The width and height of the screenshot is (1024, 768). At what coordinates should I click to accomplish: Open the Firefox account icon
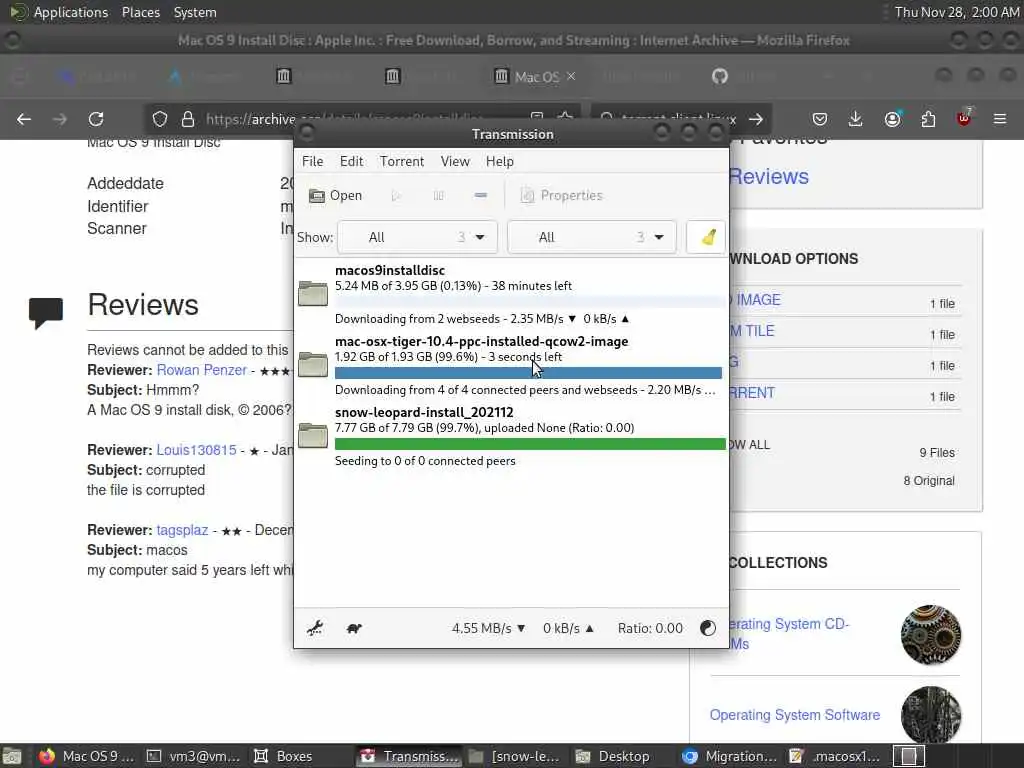tap(892, 119)
